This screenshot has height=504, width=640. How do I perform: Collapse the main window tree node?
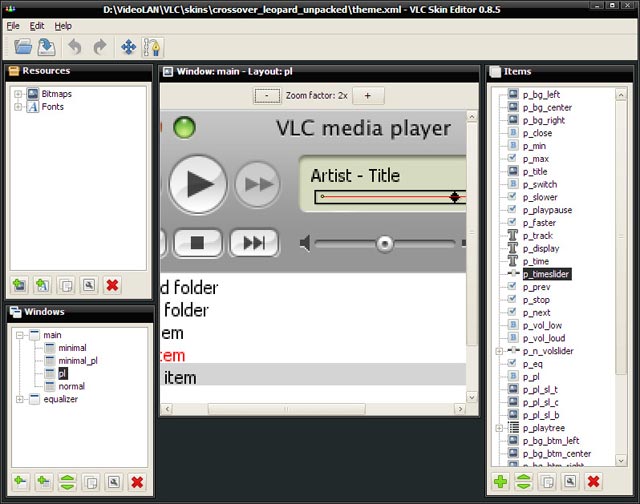pos(18,335)
